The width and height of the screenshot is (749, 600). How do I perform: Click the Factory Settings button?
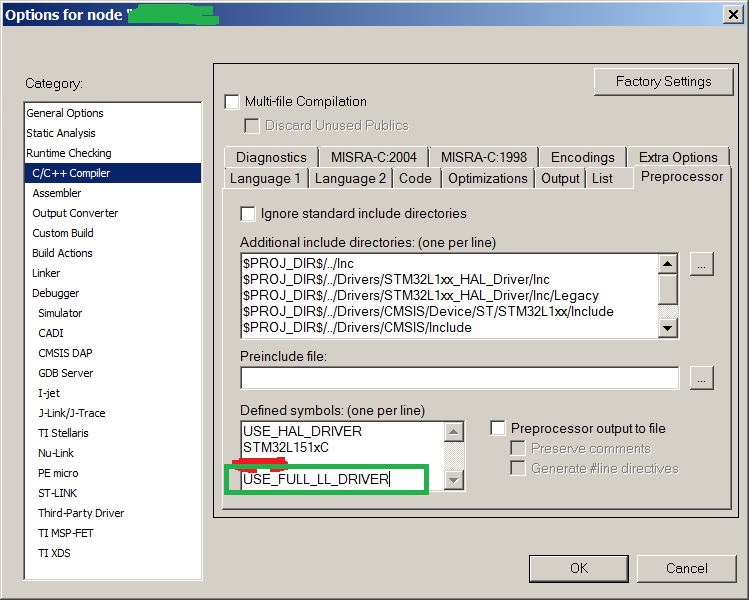663,82
